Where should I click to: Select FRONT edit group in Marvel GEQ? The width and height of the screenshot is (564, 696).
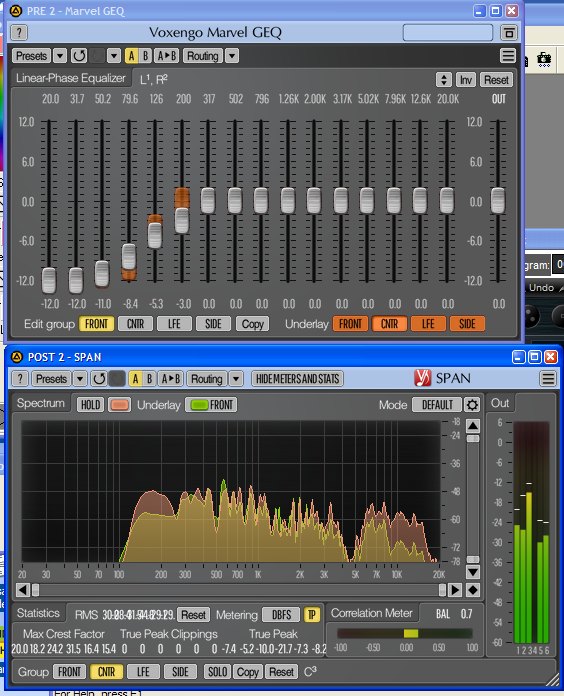96,324
